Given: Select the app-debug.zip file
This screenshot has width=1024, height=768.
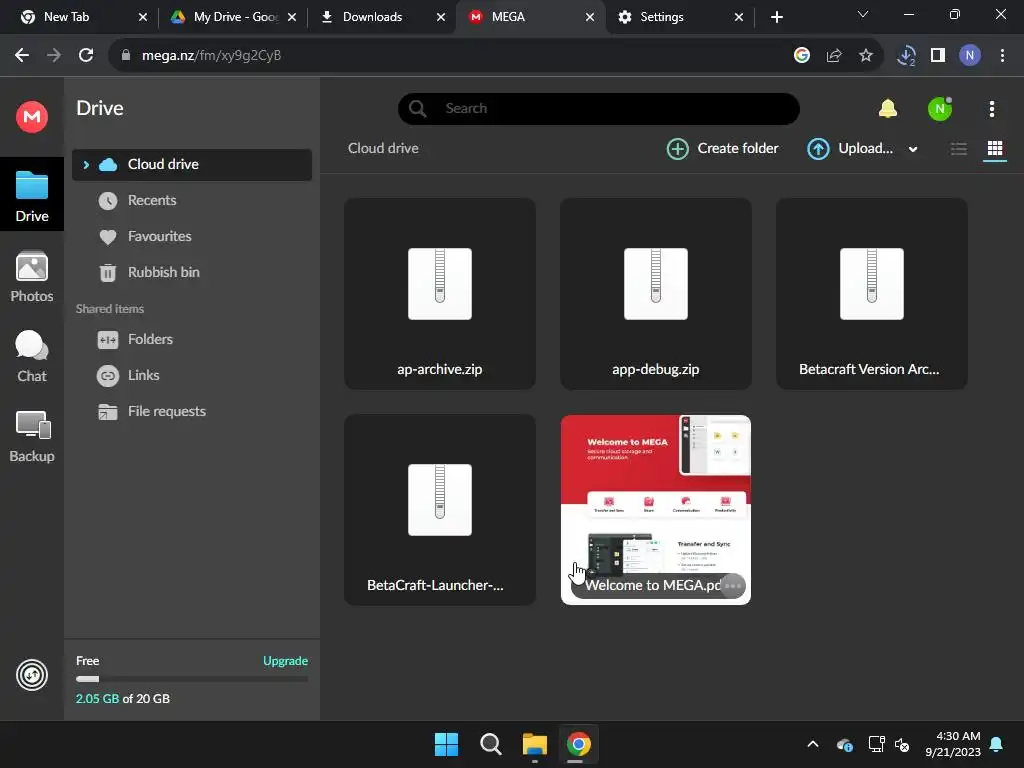Looking at the screenshot, I should point(656,294).
